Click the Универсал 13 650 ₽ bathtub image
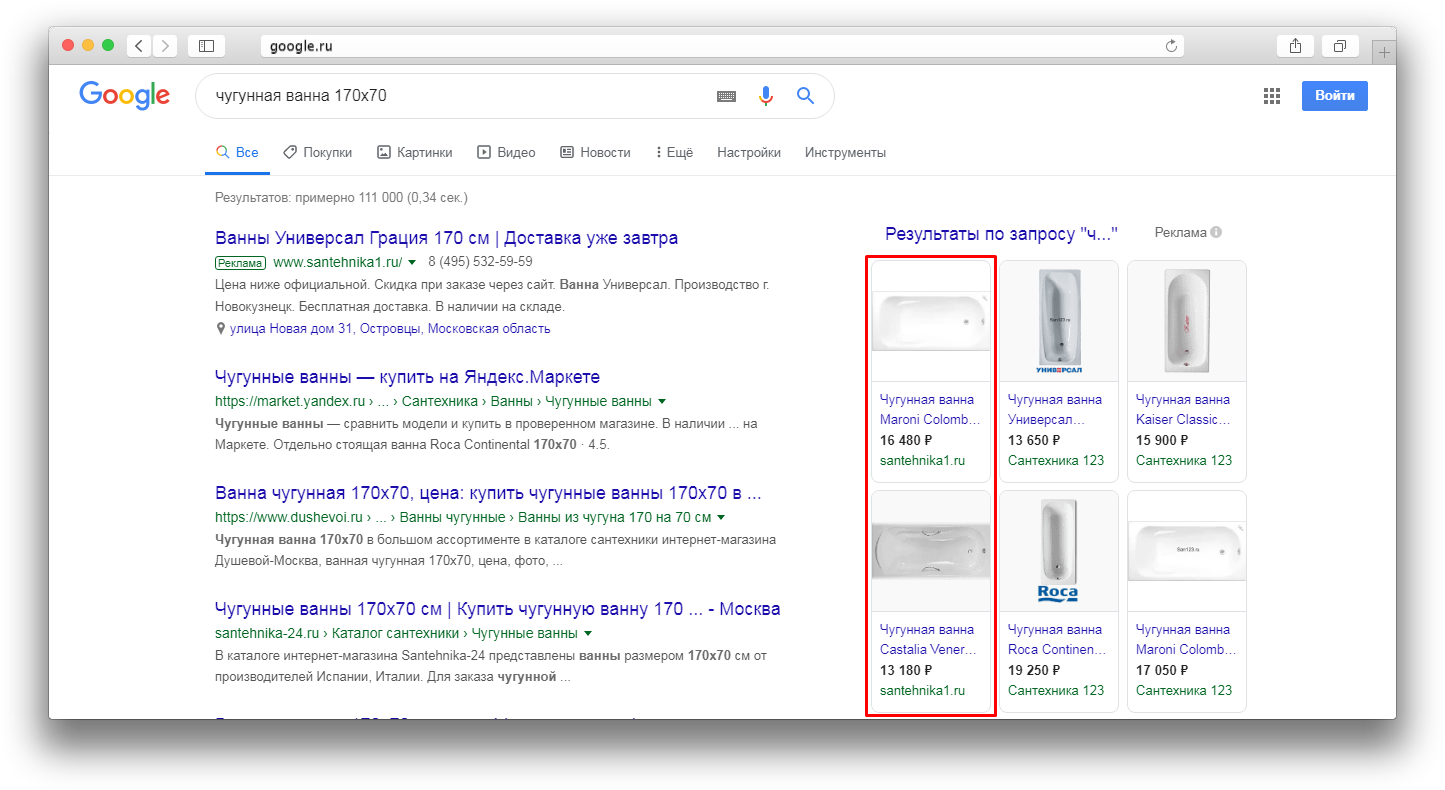This screenshot has height=790, width=1445. click(x=1059, y=321)
